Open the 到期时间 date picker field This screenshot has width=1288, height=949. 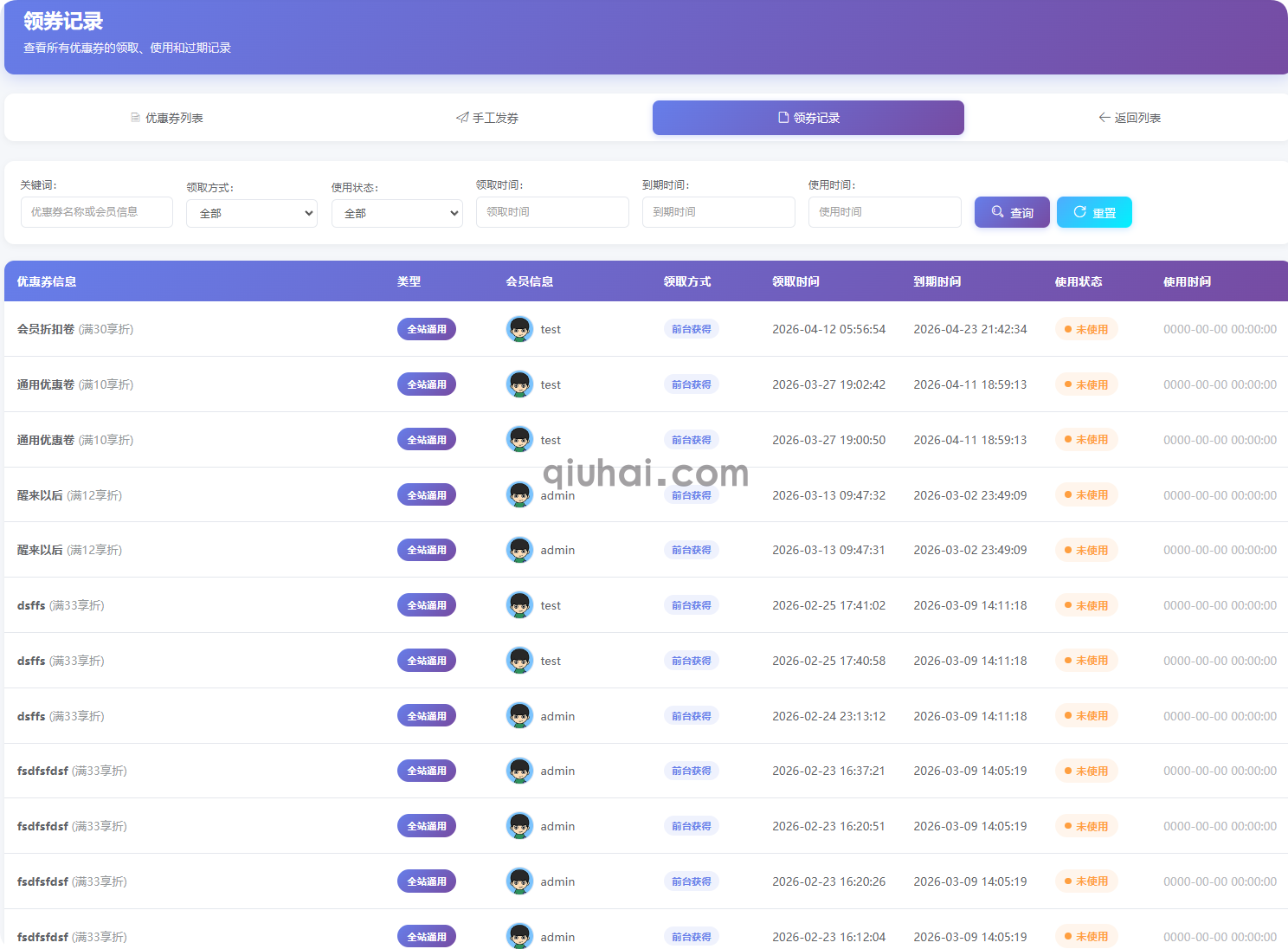(x=718, y=212)
